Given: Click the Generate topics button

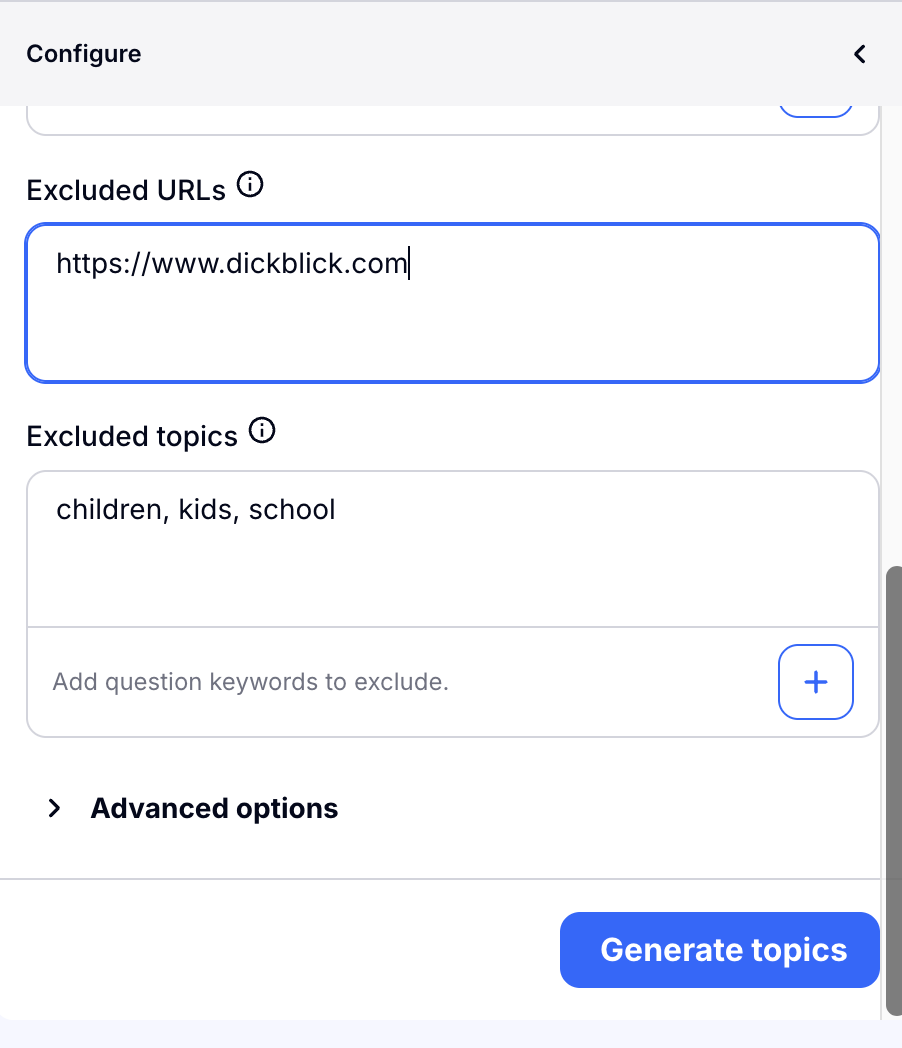Looking at the screenshot, I should [720, 950].
